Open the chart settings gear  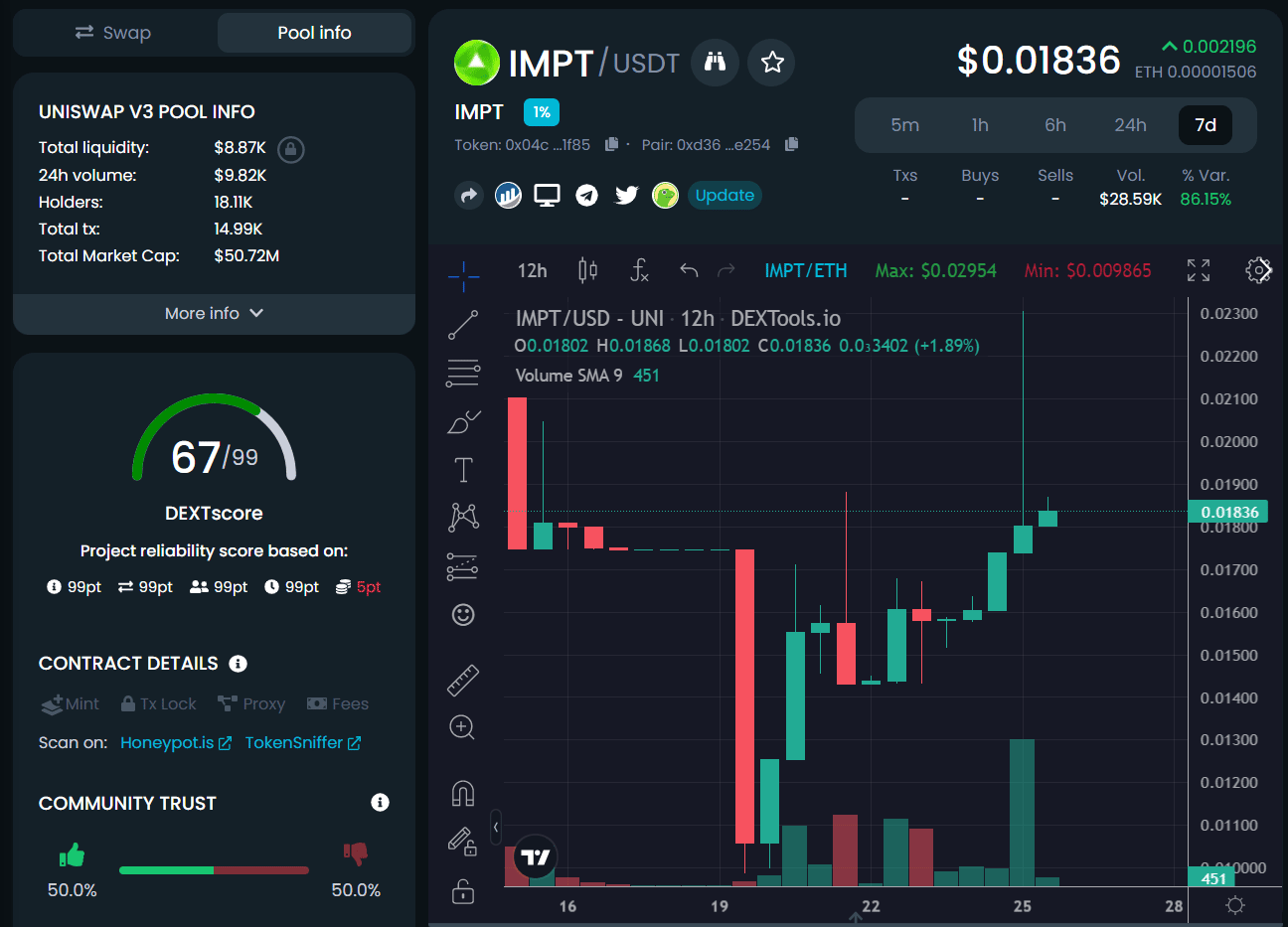(1258, 270)
